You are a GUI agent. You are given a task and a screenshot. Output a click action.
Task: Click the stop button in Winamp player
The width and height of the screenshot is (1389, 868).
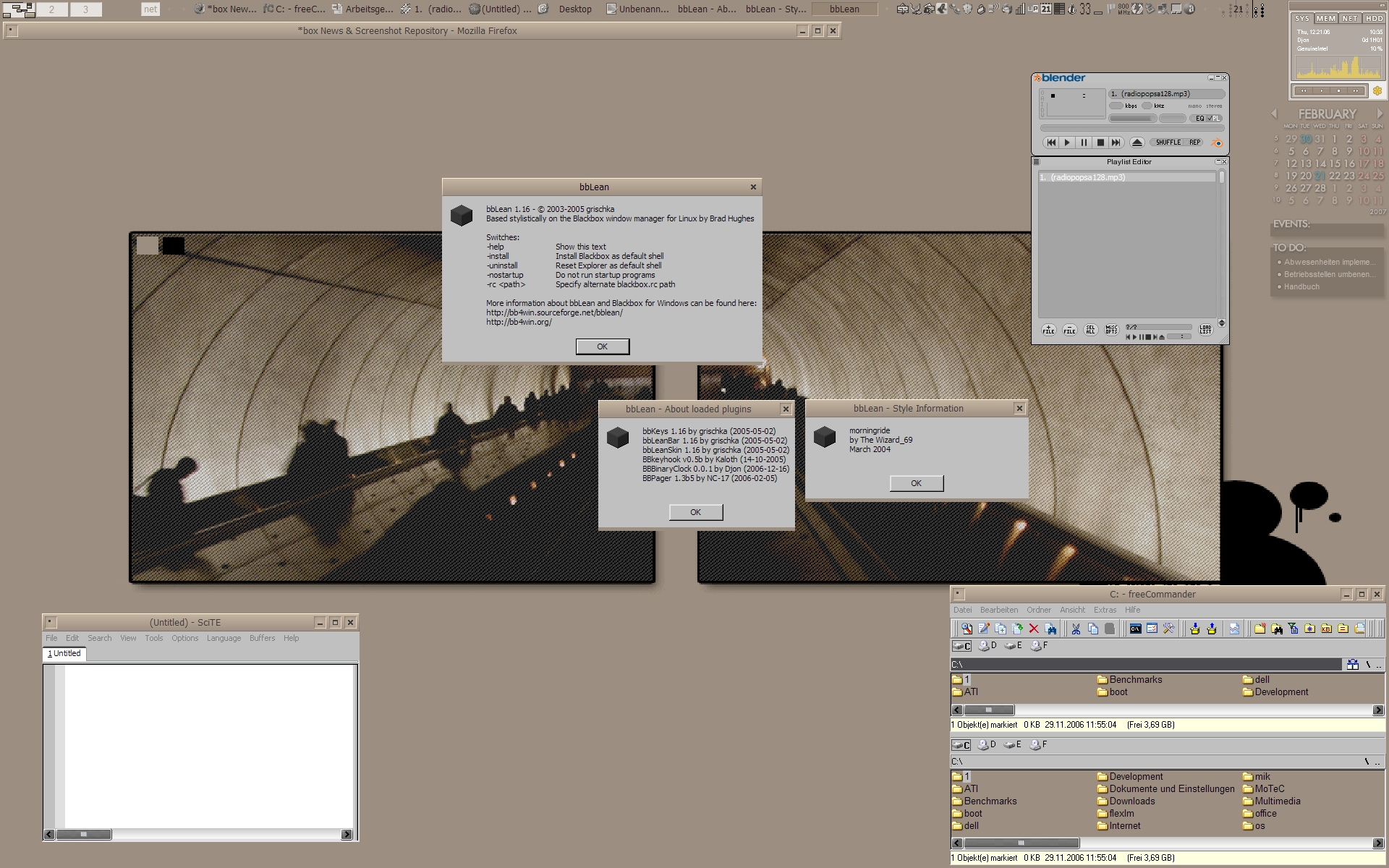(x=1100, y=142)
